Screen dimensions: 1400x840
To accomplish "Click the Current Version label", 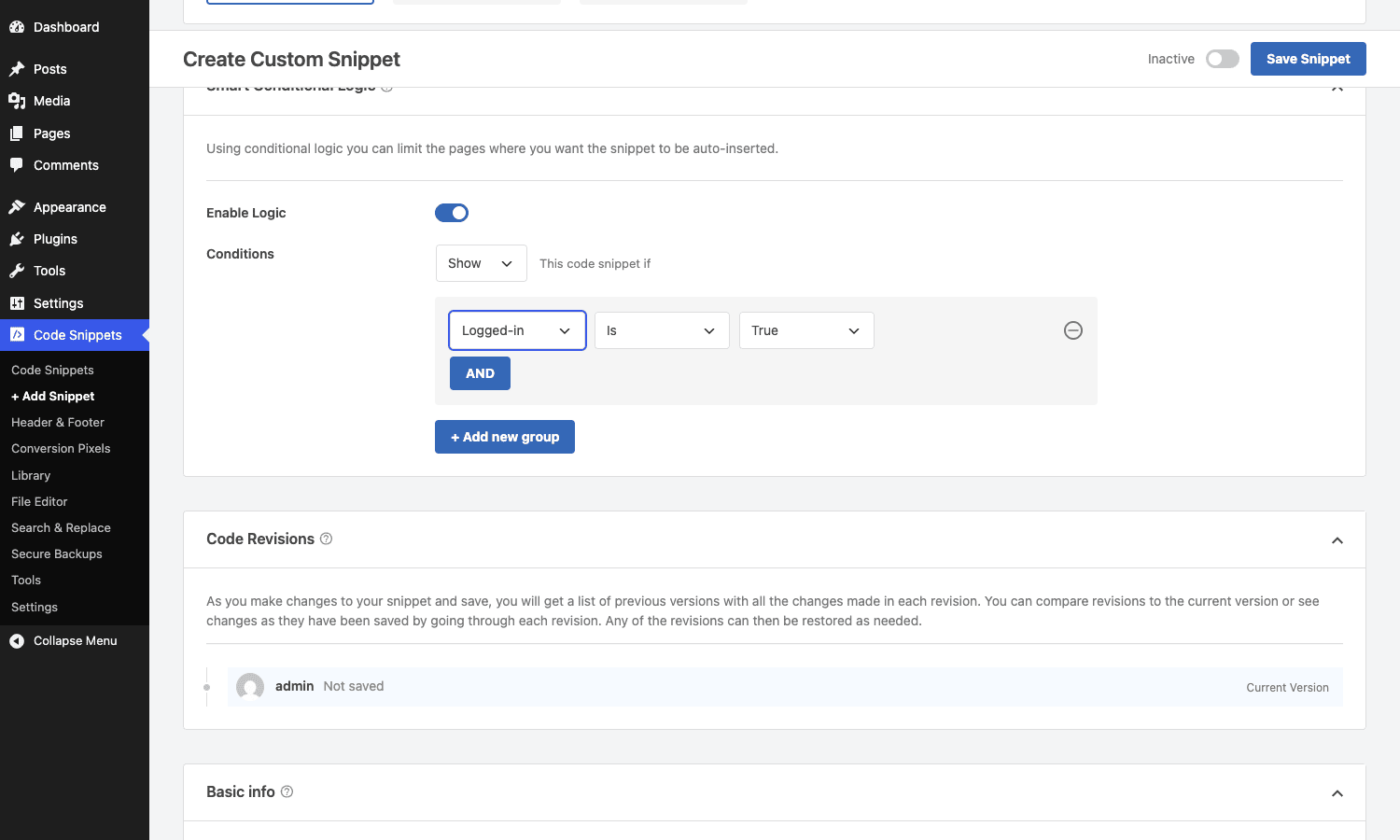I will coord(1287,688).
